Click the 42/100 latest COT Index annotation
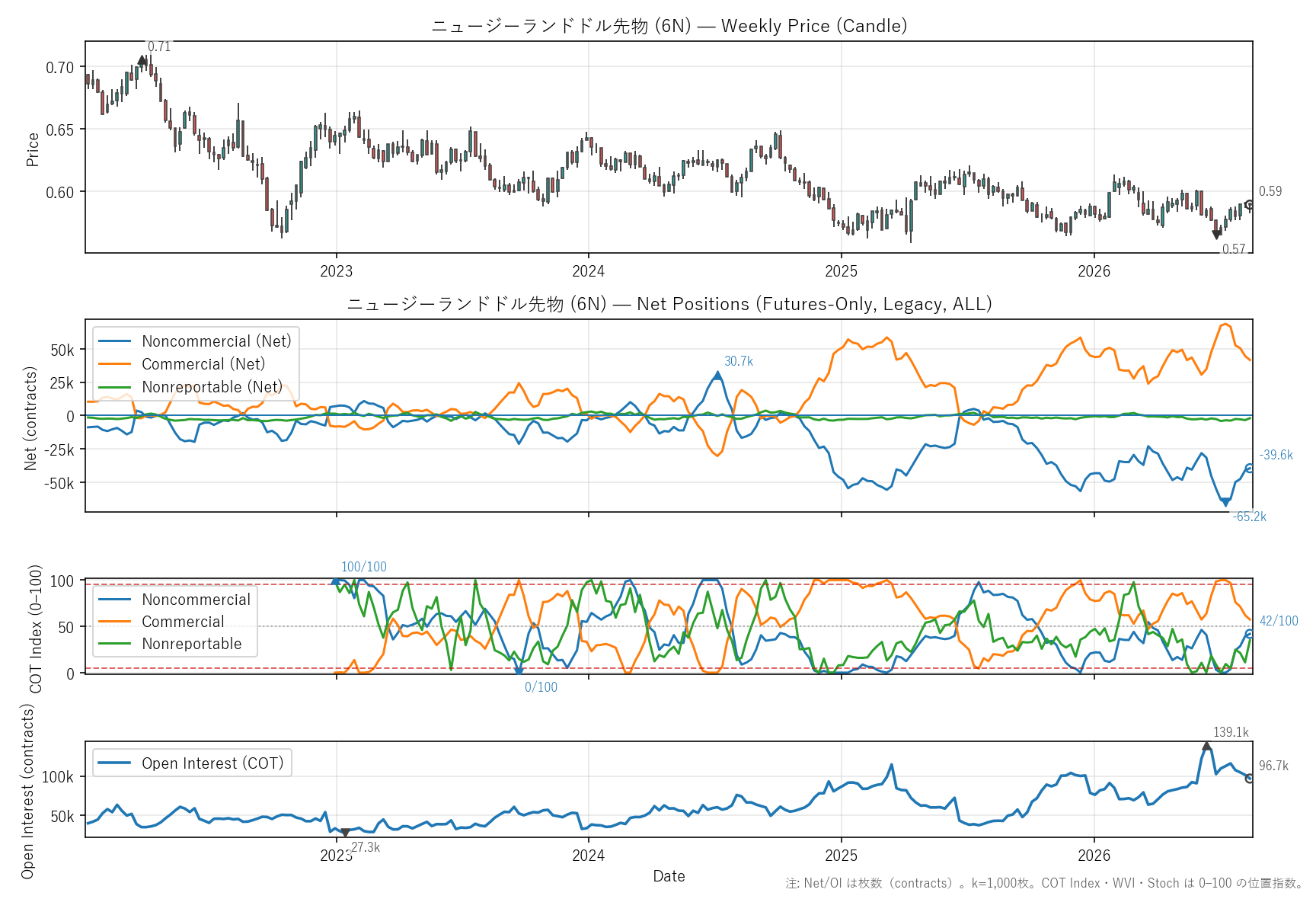The image size is (1316, 899). 1279,621
